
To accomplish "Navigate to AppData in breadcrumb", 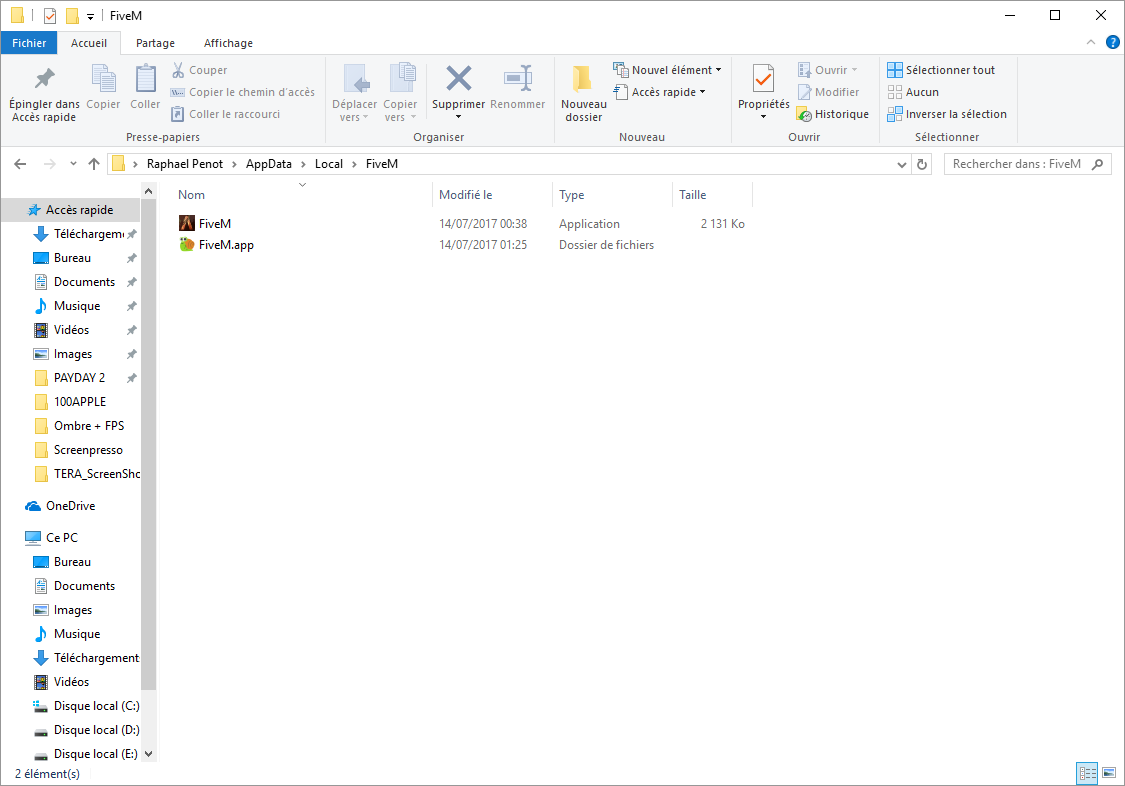I will pyautogui.click(x=268, y=164).
